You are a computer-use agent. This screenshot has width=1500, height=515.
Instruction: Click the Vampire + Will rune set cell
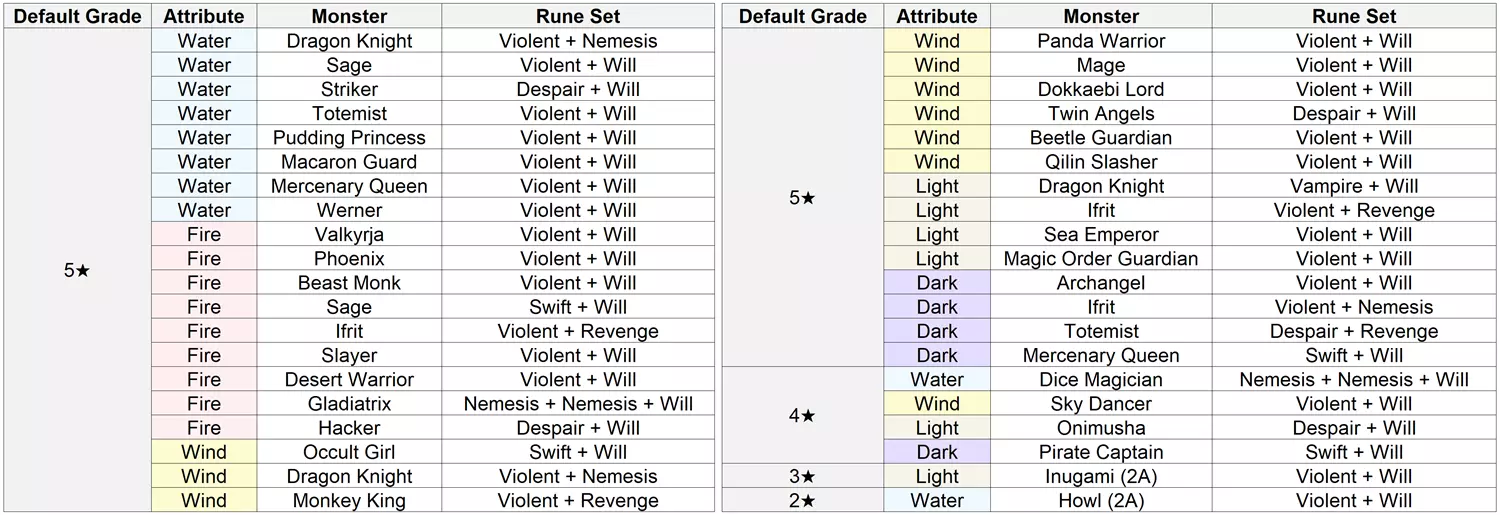1354,186
